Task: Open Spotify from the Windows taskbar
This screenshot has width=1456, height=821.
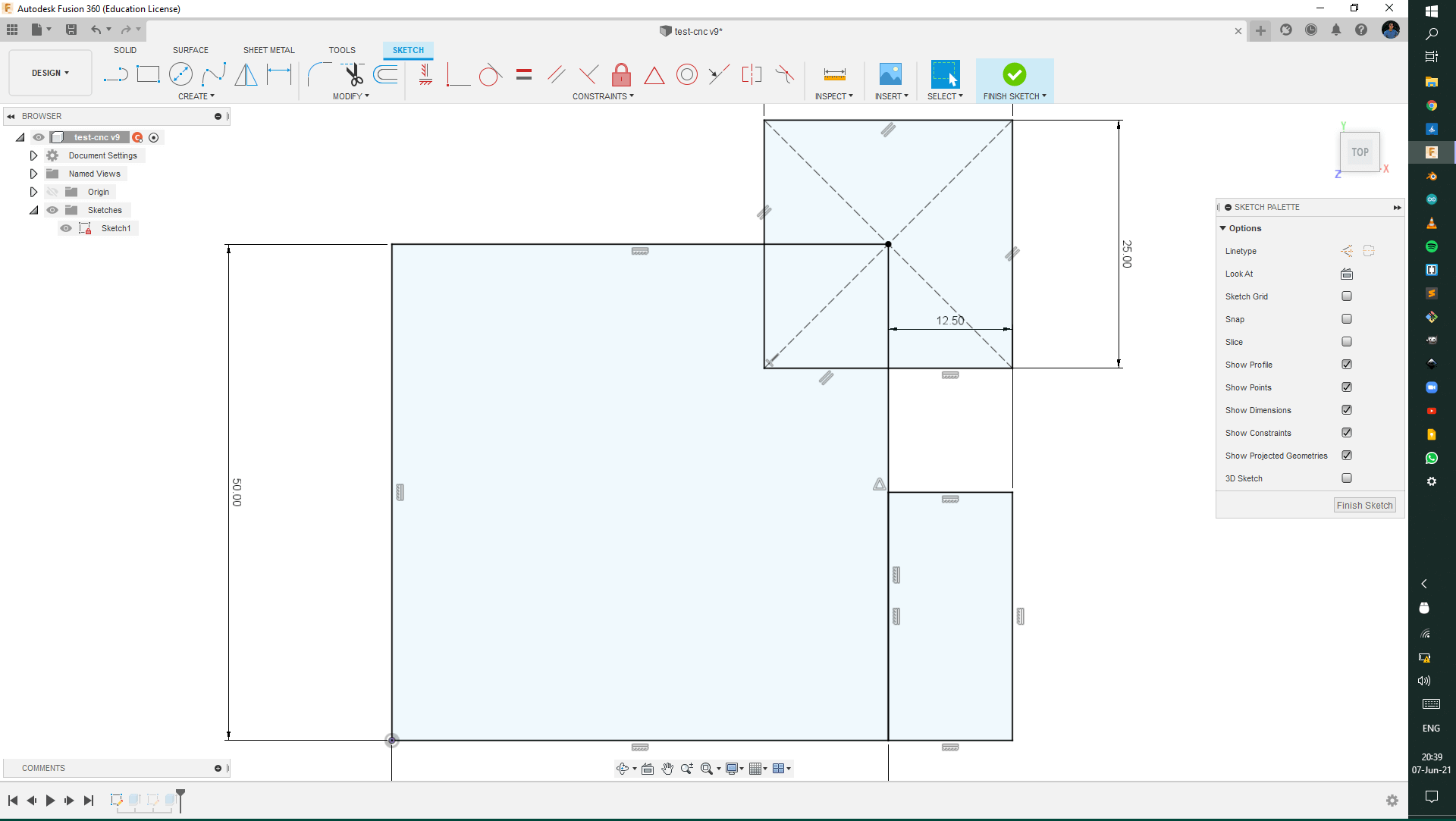Action: 1431,246
